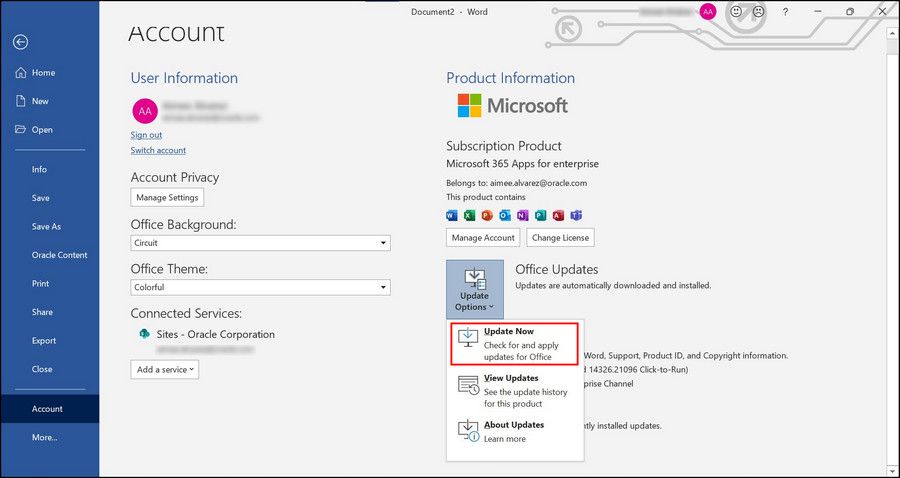
Task: Click the Belongs to email address text
Action: click(537, 184)
